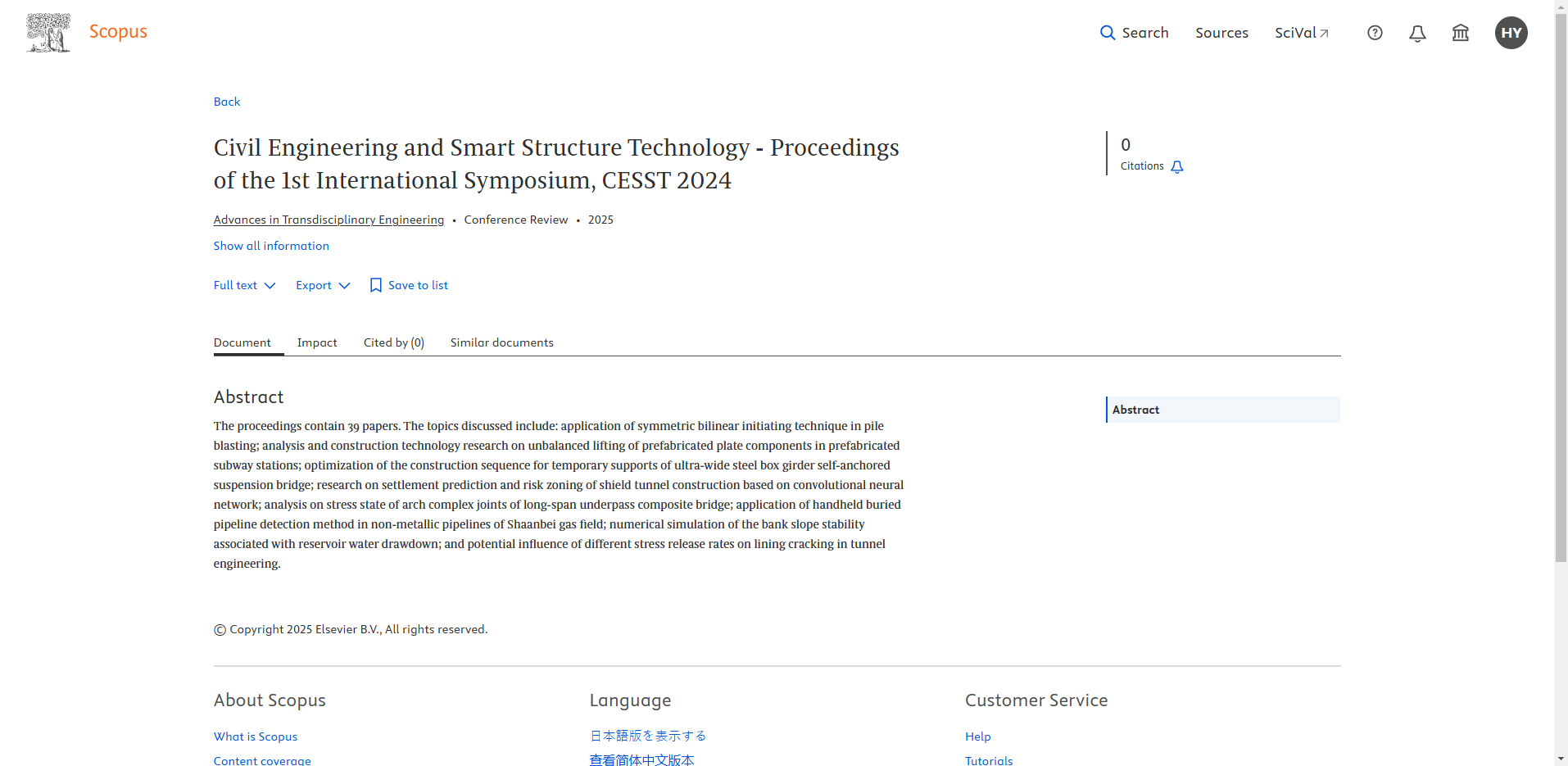
Task: Open What is Scopus link
Action: point(256,737)
